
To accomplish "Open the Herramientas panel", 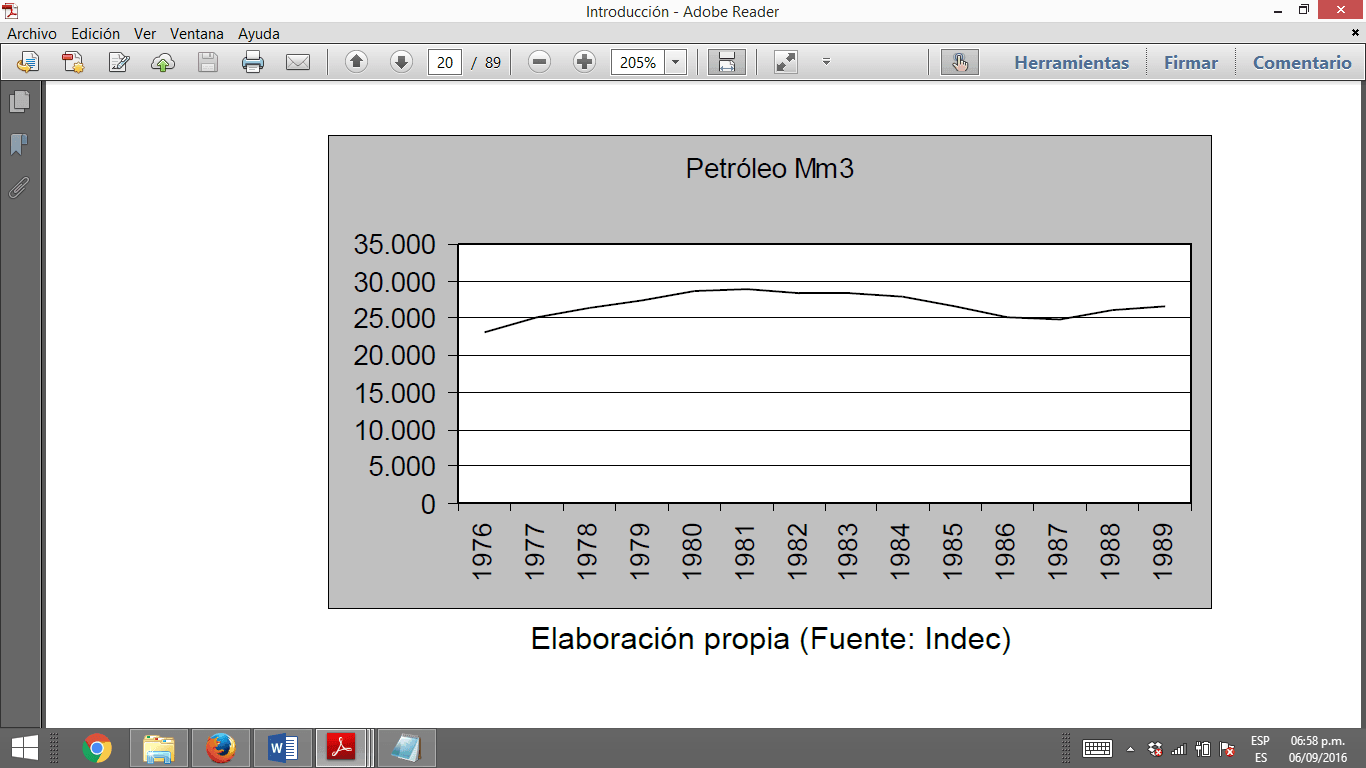I will pos(1073,61).
